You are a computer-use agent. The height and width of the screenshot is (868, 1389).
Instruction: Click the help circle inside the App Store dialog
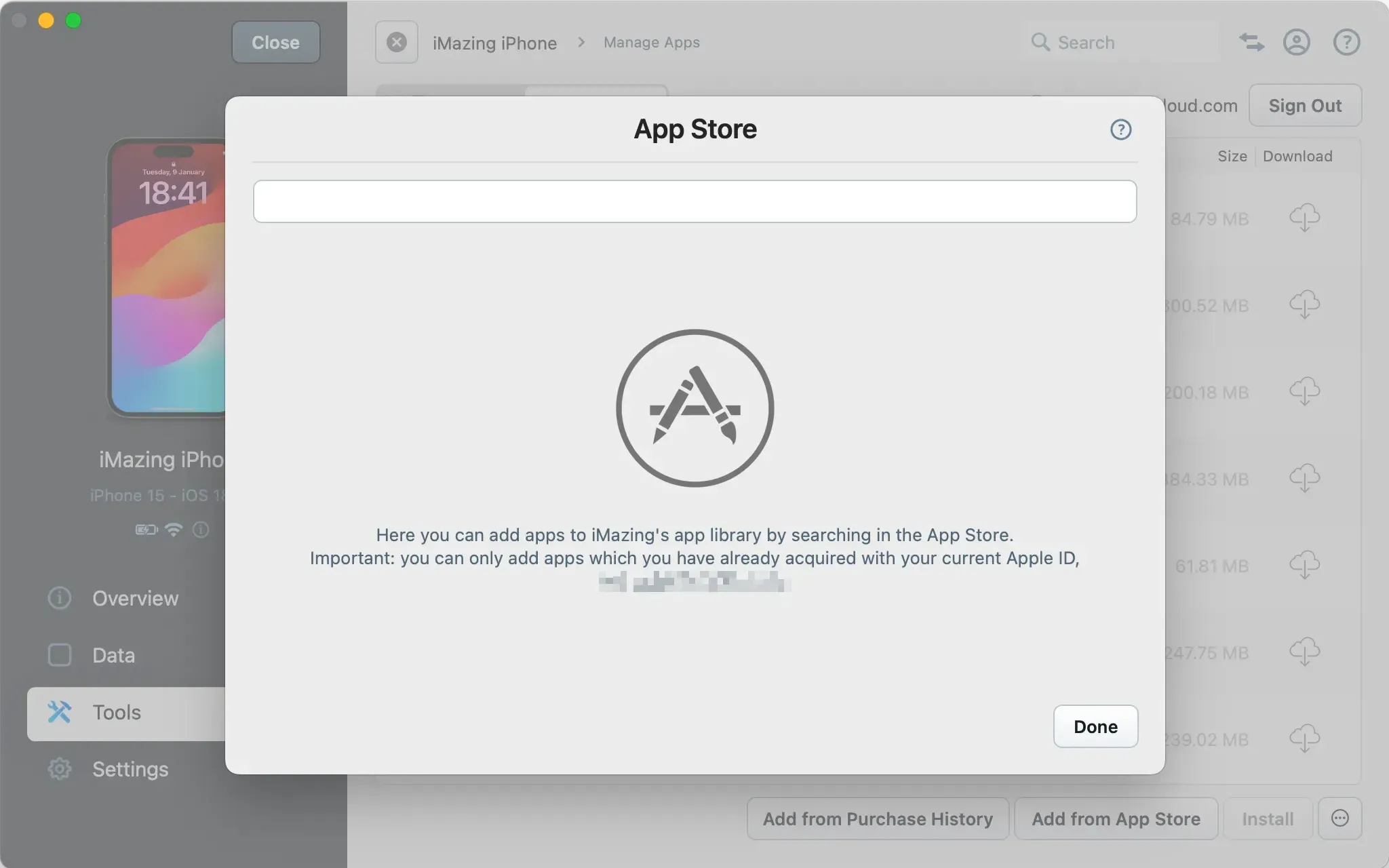pos(1120,130)
